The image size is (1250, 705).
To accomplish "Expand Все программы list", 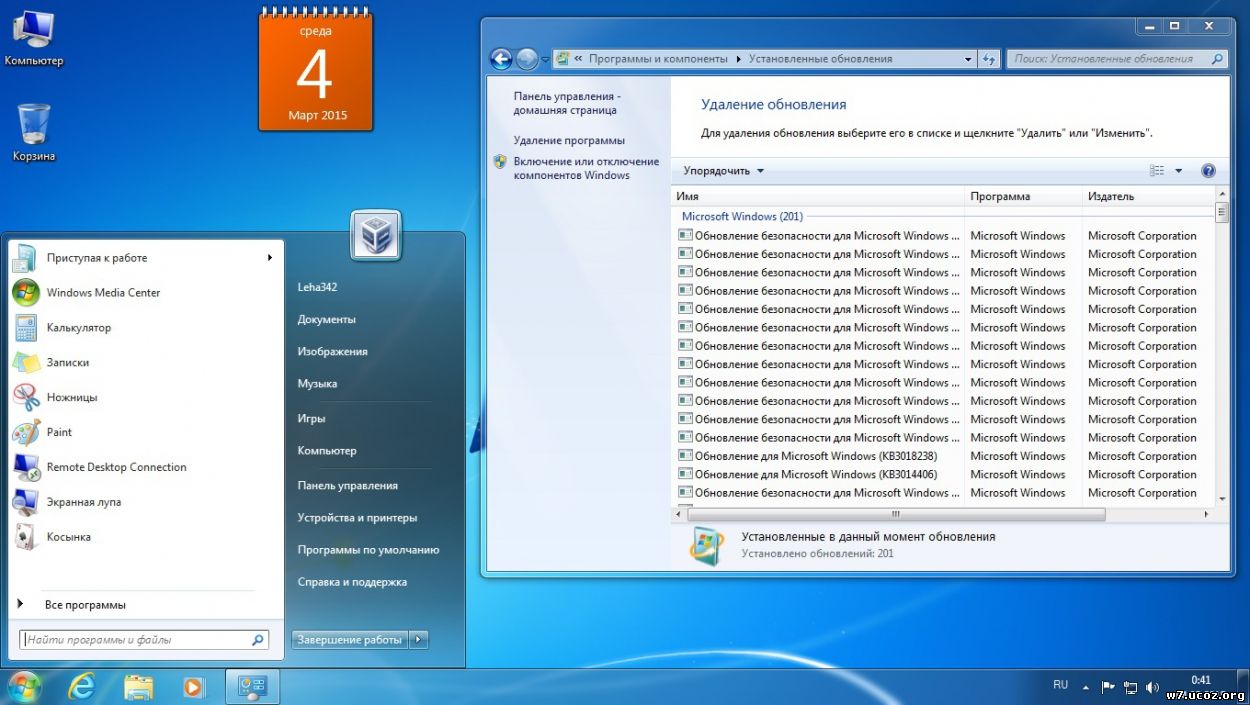I will coord(85,605).
